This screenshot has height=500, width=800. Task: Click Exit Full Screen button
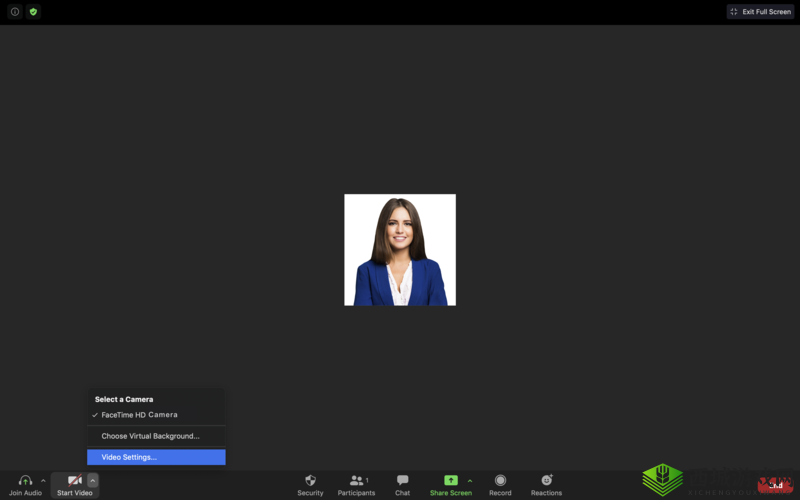[x=760, y=12]
